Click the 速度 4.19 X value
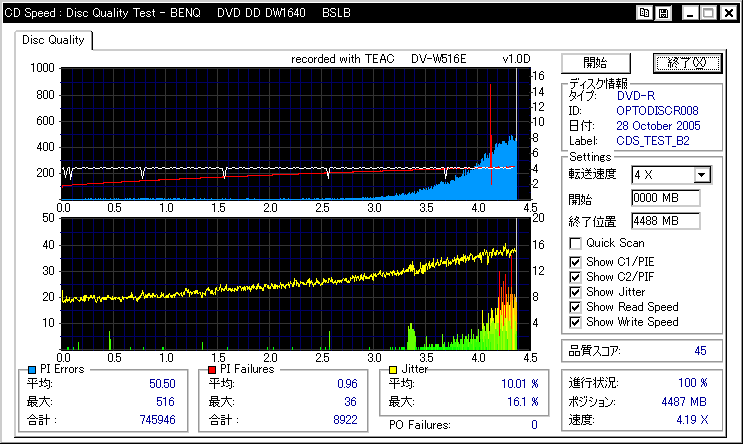Screen dimensions: 743x444 tap(692, 420)
